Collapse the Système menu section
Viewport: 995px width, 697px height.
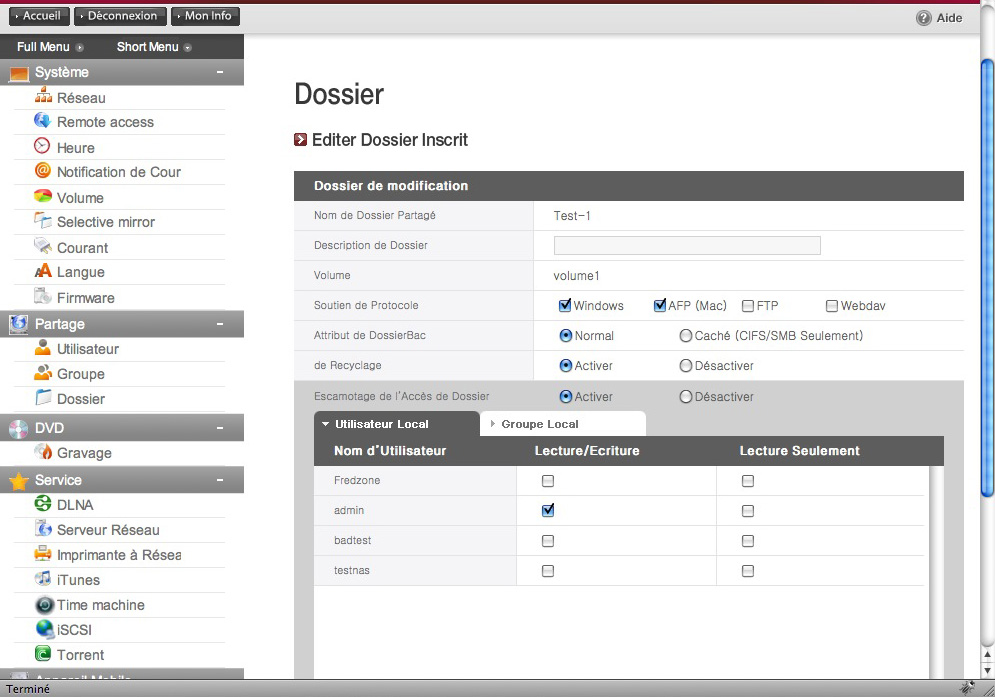click(x=220, y=72)
